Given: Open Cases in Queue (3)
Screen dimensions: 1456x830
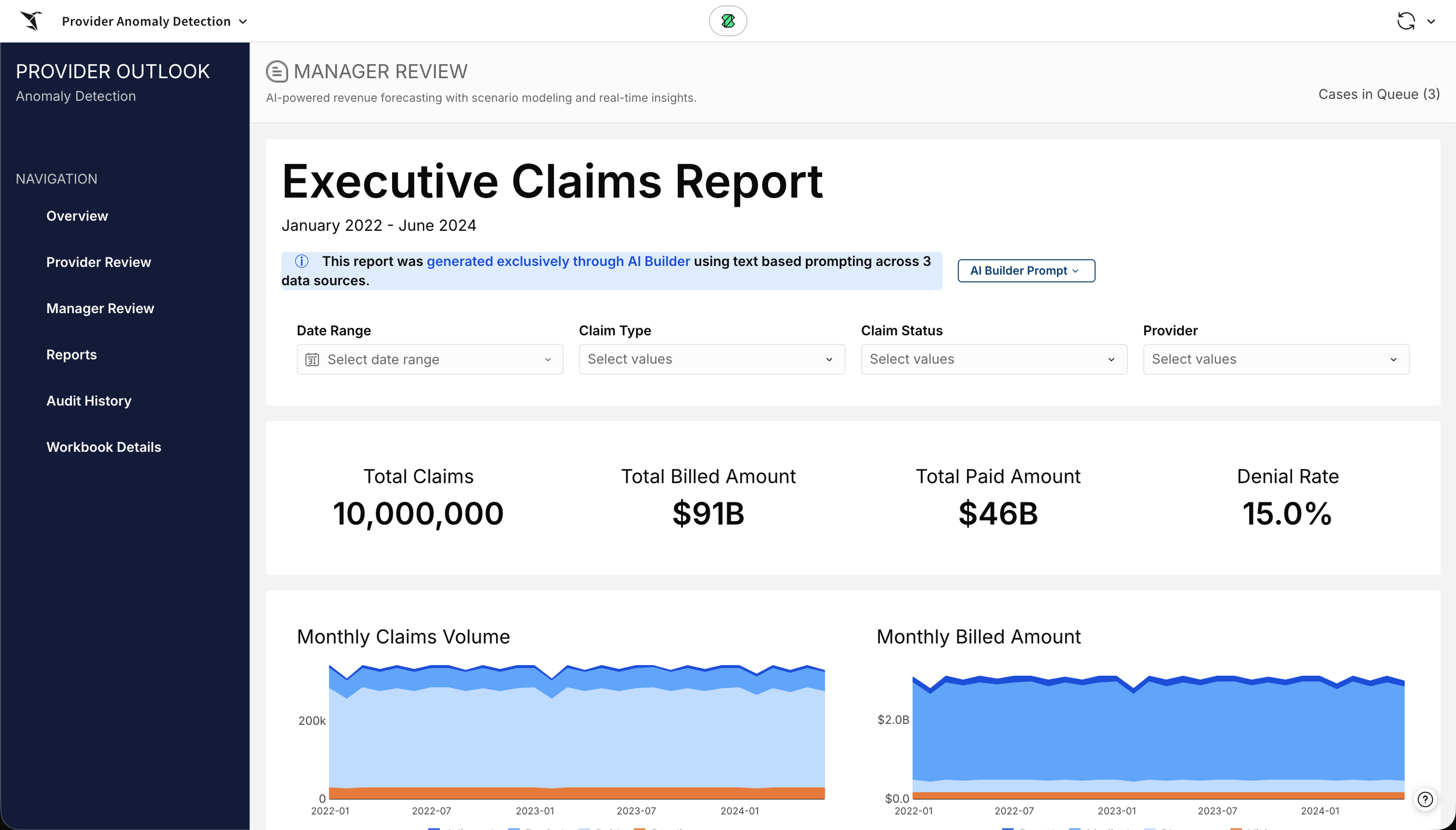Looking at the screenshot, I should pyautogui.click(x=1379, y=94).
